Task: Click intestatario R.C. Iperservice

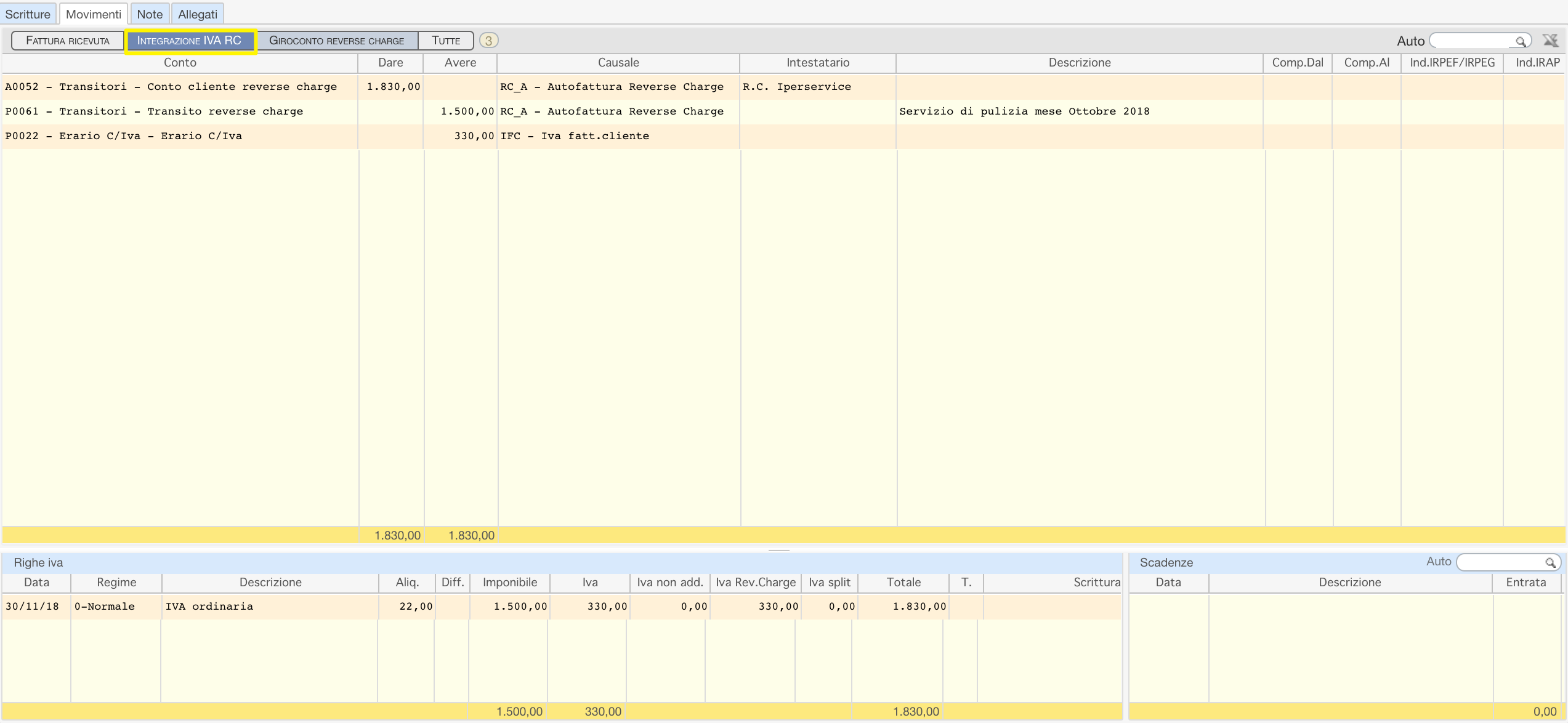Action: (797, 87)
